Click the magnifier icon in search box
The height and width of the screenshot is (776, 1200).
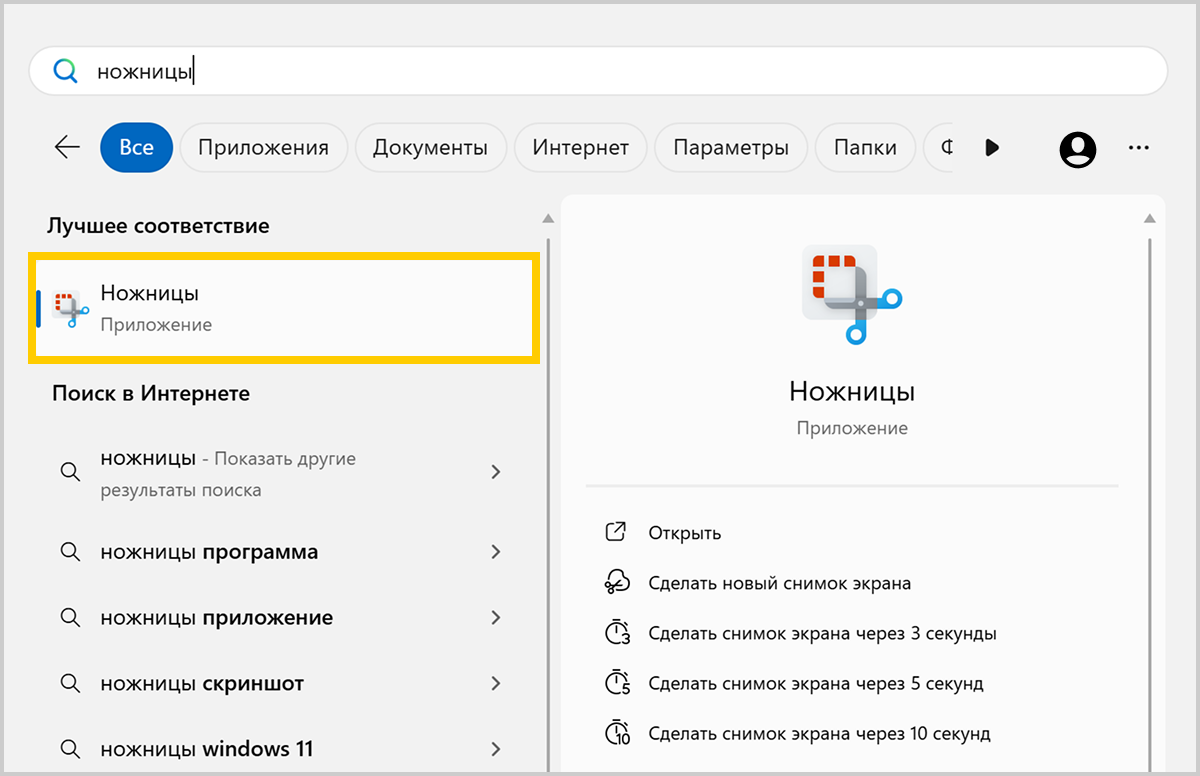tap(65, 72)
